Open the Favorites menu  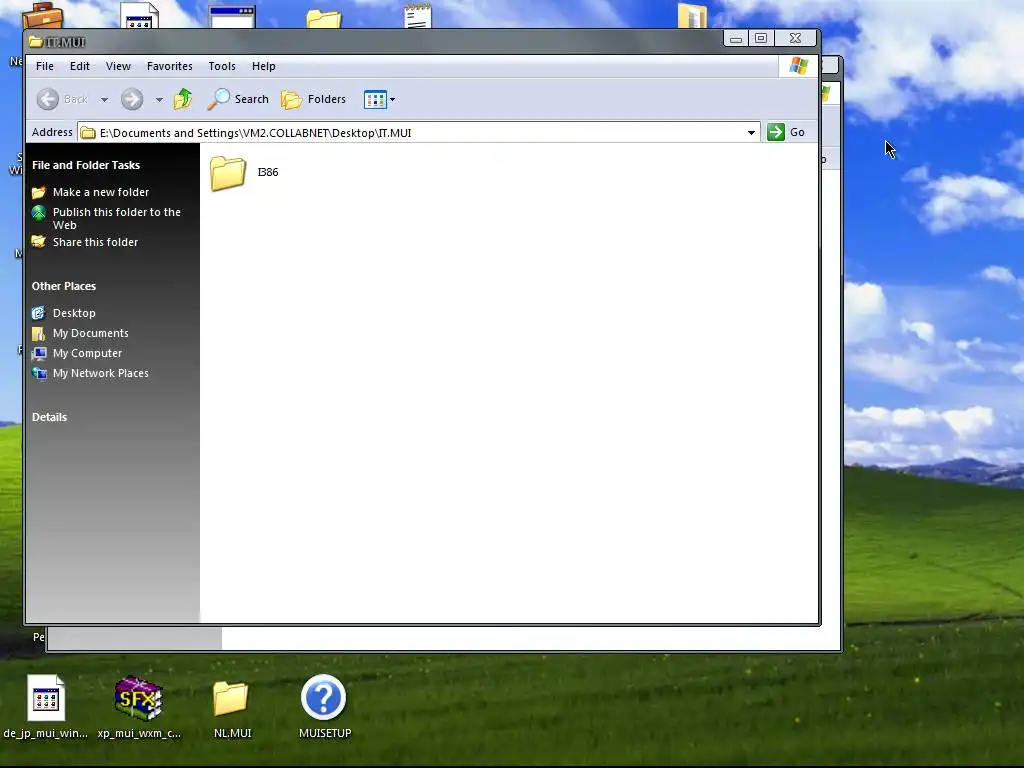click(x=170, y=66)
